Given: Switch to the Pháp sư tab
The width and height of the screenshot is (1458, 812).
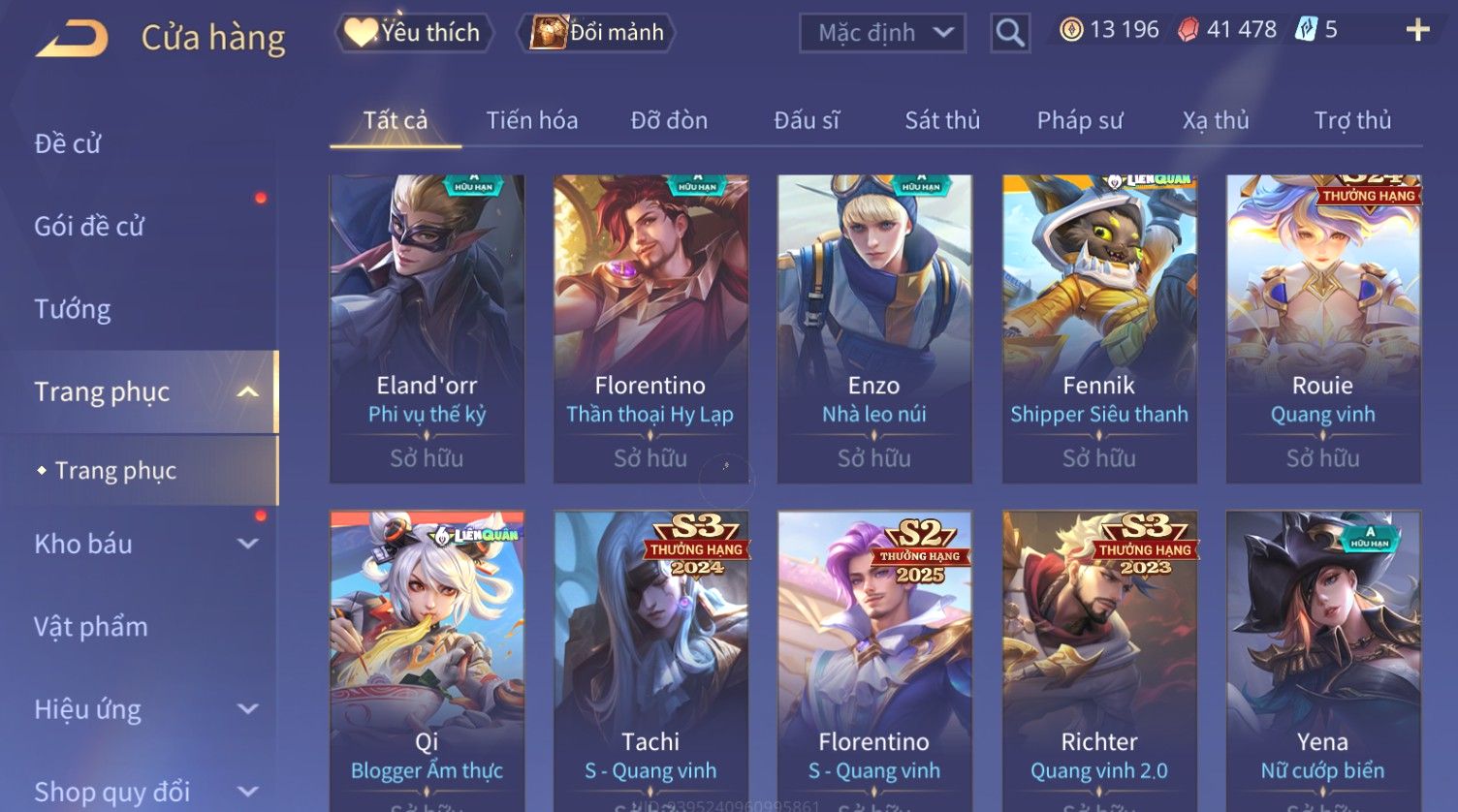Looking at the screenshot, I should click(x=1080, y=120).
